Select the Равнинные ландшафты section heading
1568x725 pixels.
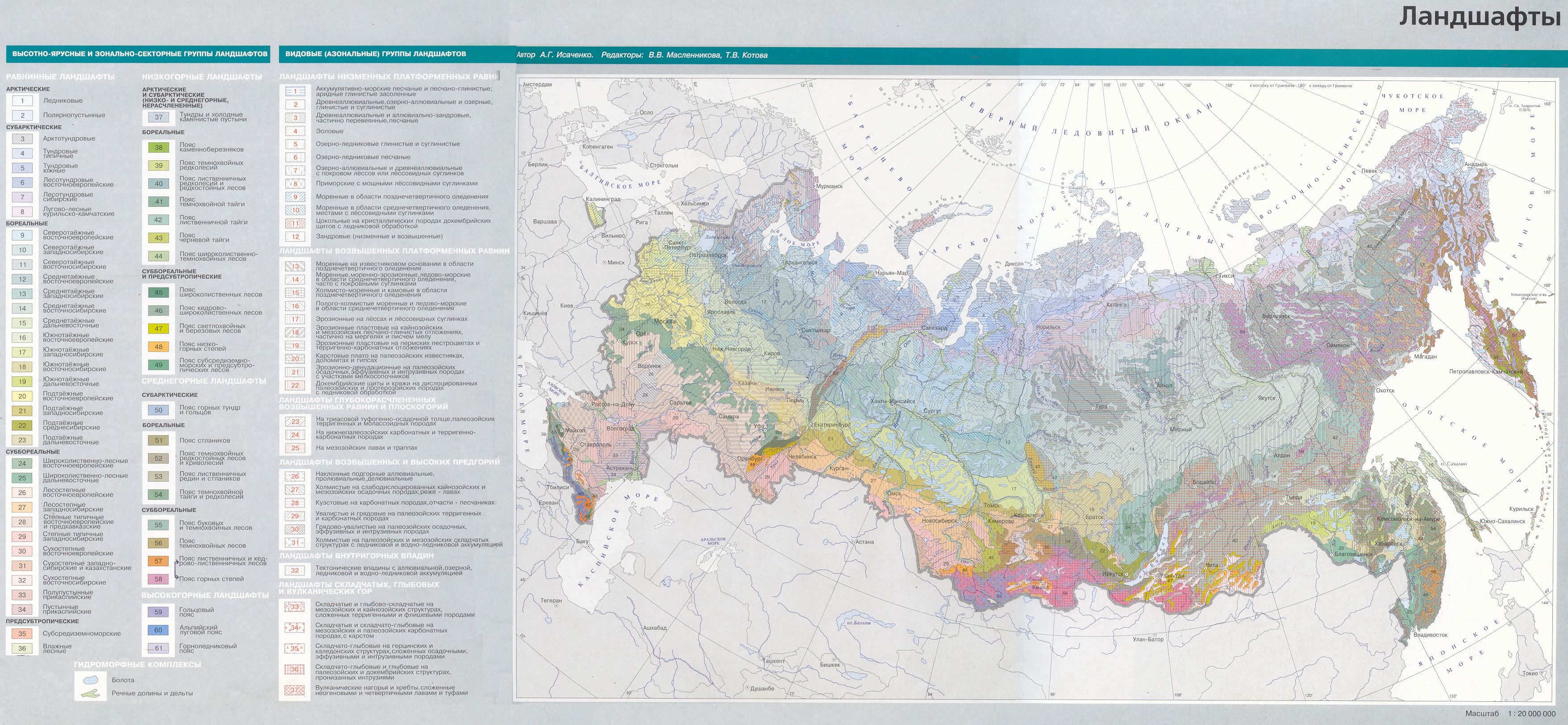pos(60,77)
